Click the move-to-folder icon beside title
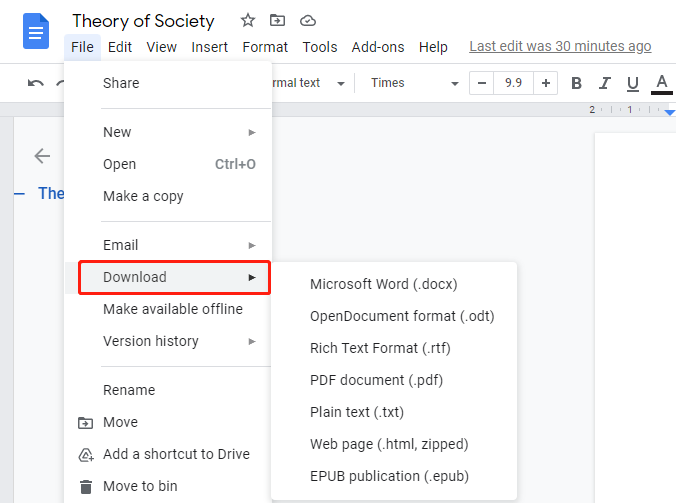676x503 pixels. click(277, 20)
